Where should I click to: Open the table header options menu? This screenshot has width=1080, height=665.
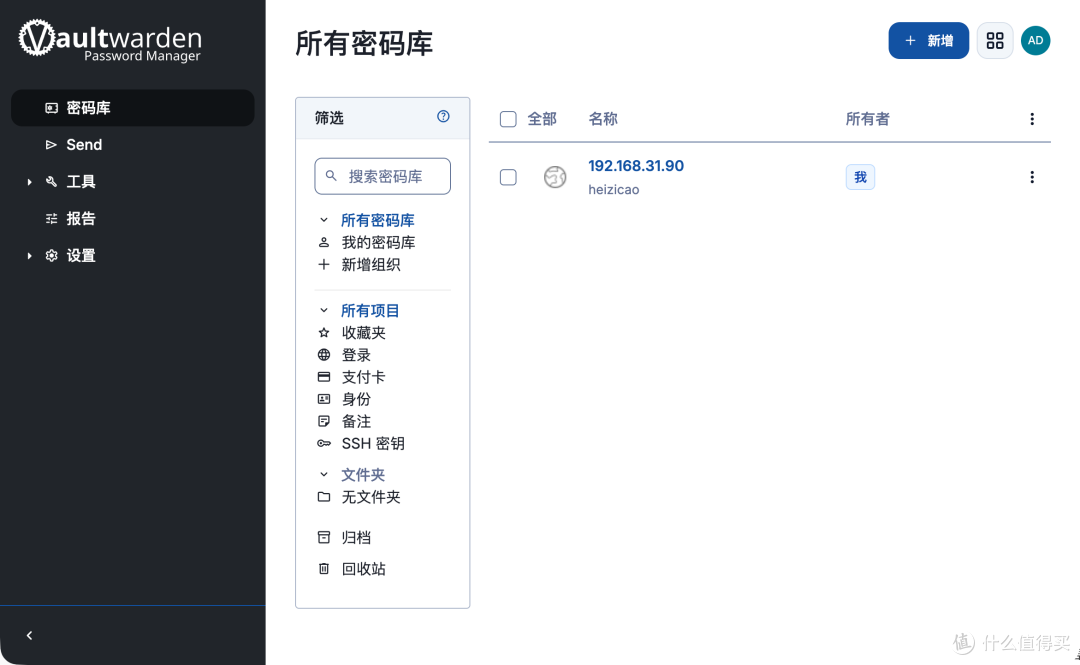tap(1032, 119)
